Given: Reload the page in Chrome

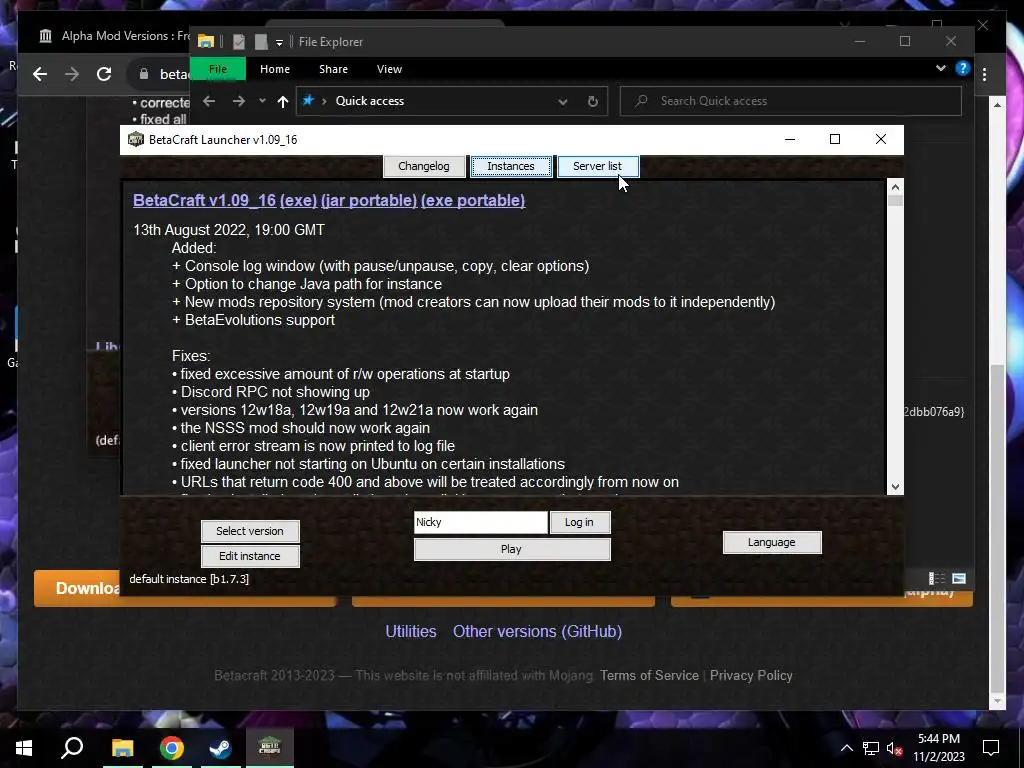Looking at the screenshot, I should (x=104, y=74).
